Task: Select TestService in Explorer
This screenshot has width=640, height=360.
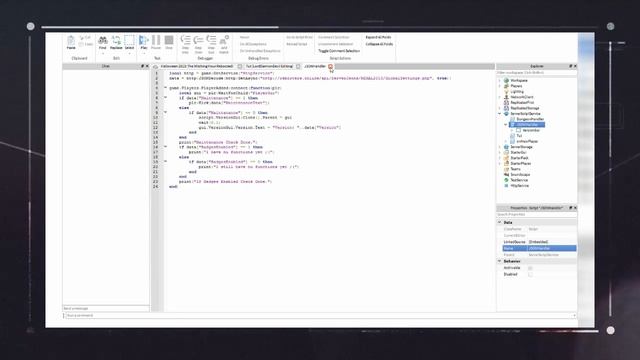Action: pyautogui.click(x=519, y=180)
